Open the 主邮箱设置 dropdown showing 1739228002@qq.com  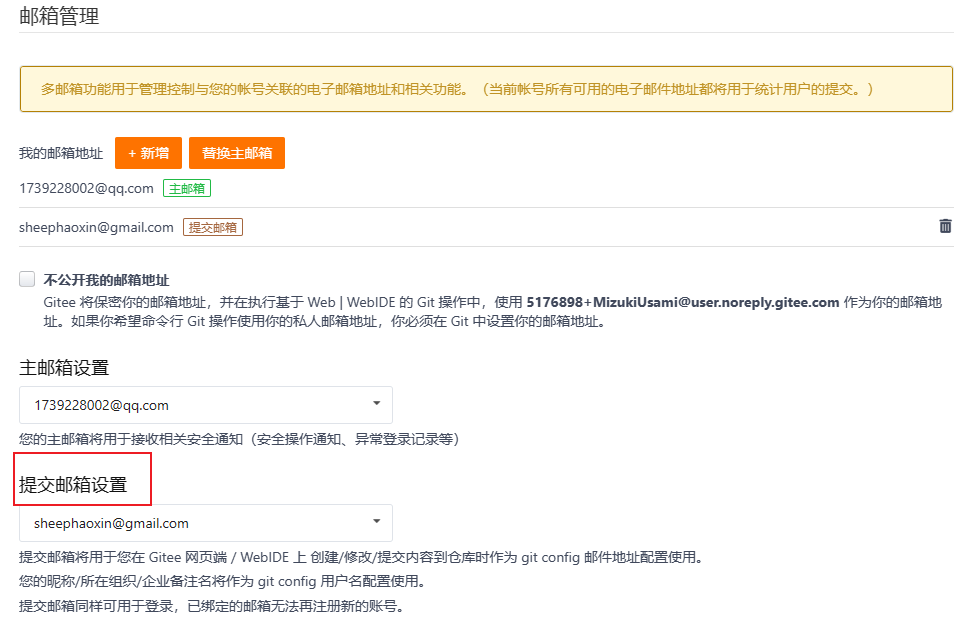[206, 405]
